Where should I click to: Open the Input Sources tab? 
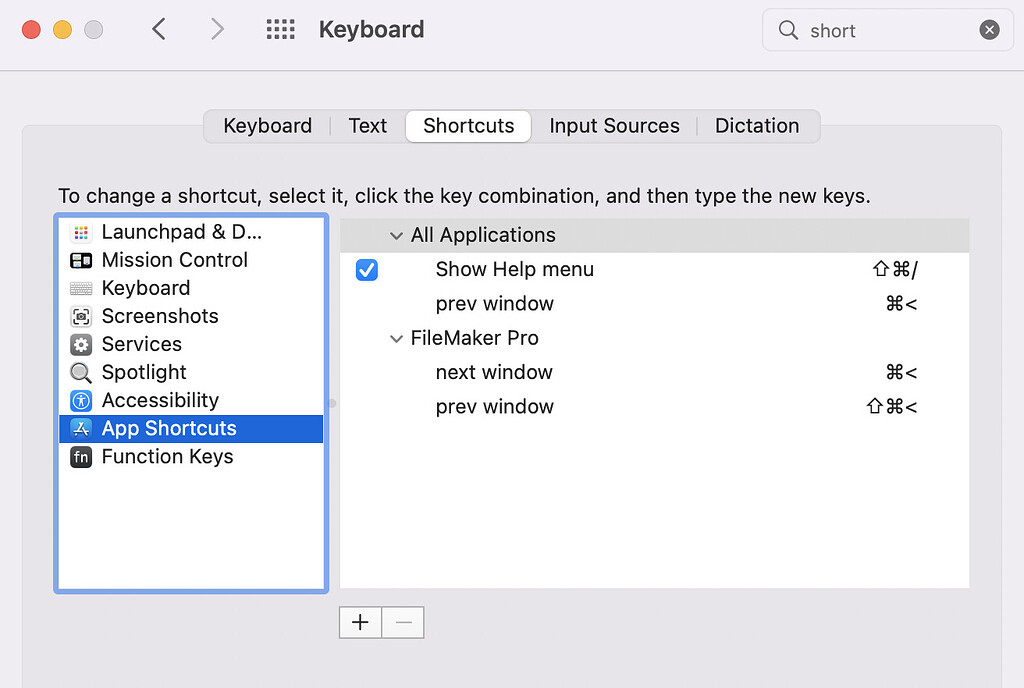point(614,126)
